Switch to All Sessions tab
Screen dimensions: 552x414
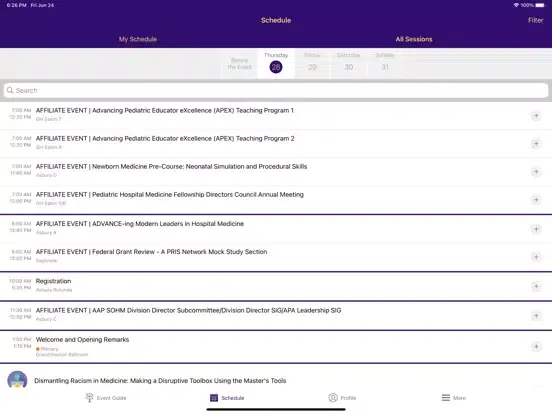click(x=414, y=39)
